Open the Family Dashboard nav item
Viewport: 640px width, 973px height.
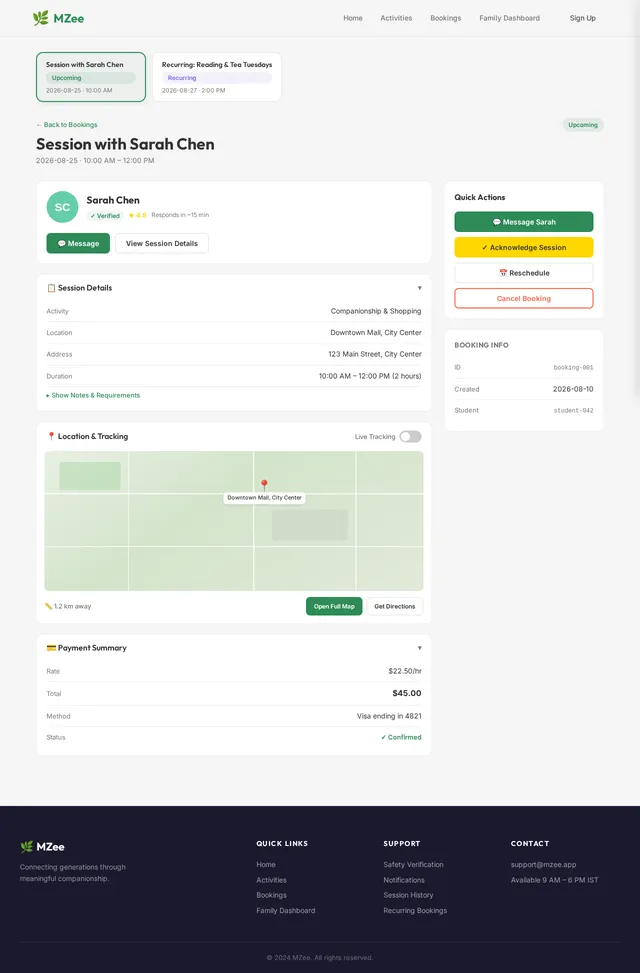point(509,18)
